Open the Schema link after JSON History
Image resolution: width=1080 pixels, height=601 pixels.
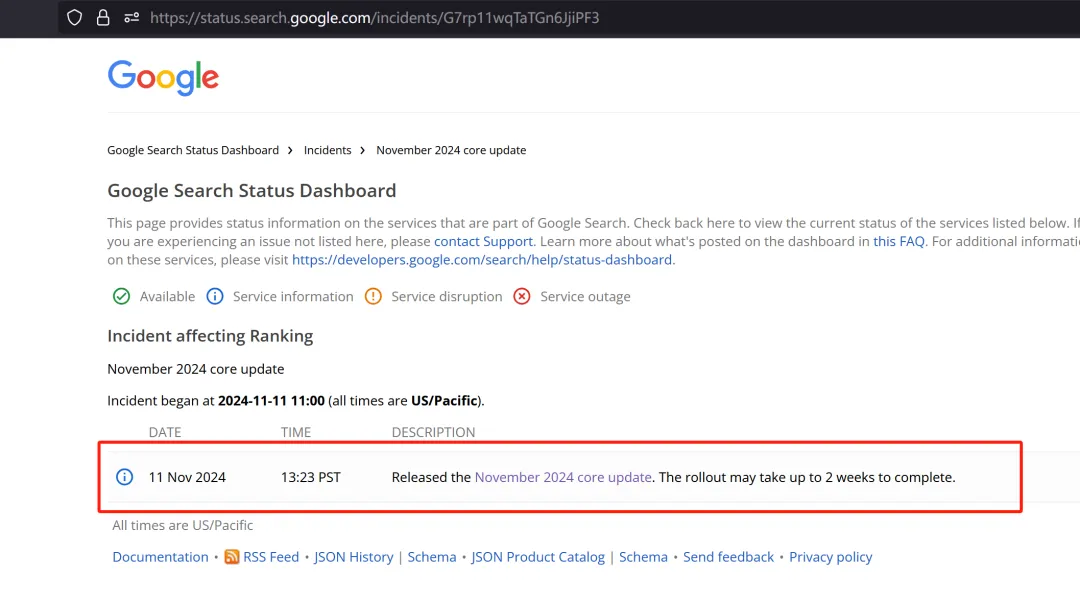click(432, 557)
